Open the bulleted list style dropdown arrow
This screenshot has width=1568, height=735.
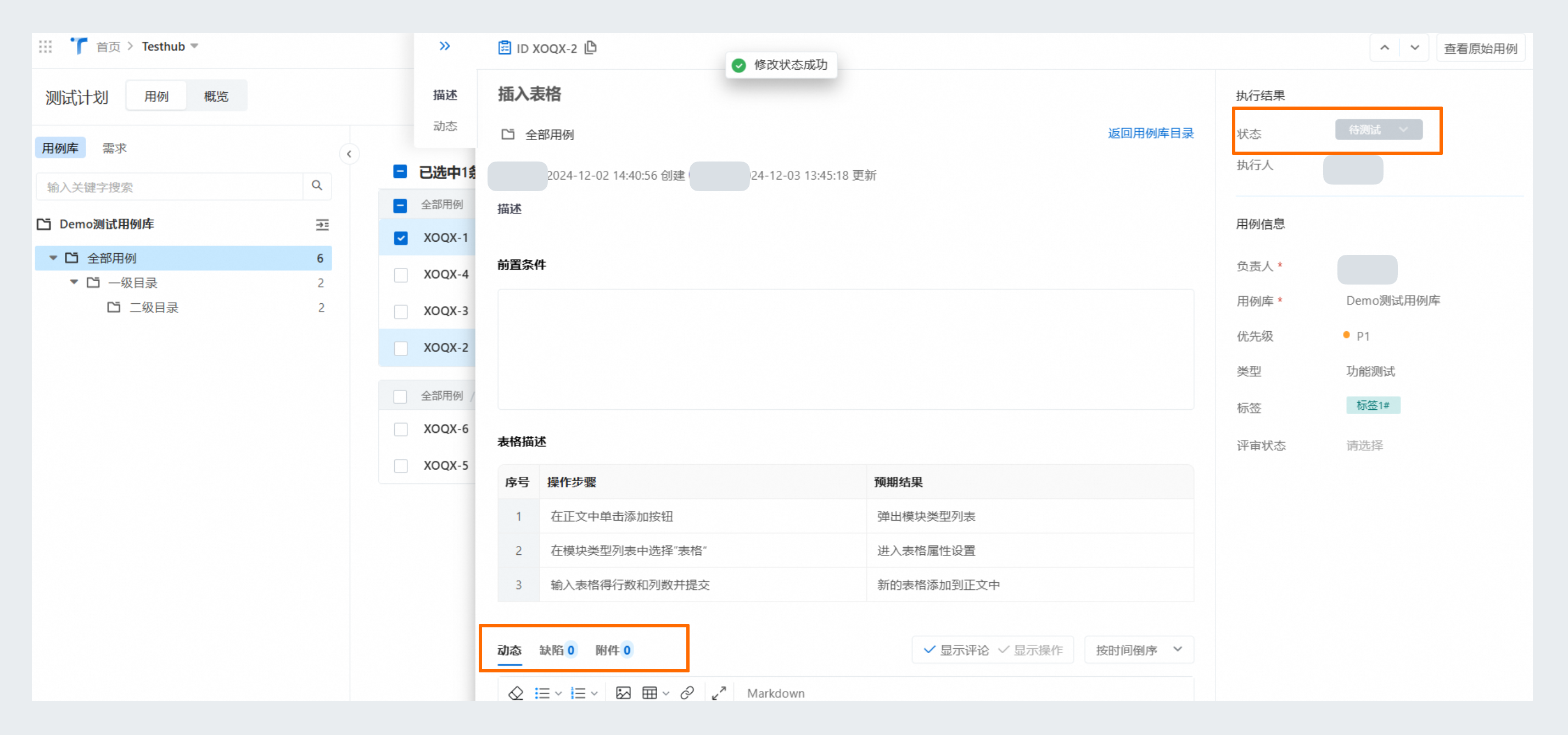558,694
